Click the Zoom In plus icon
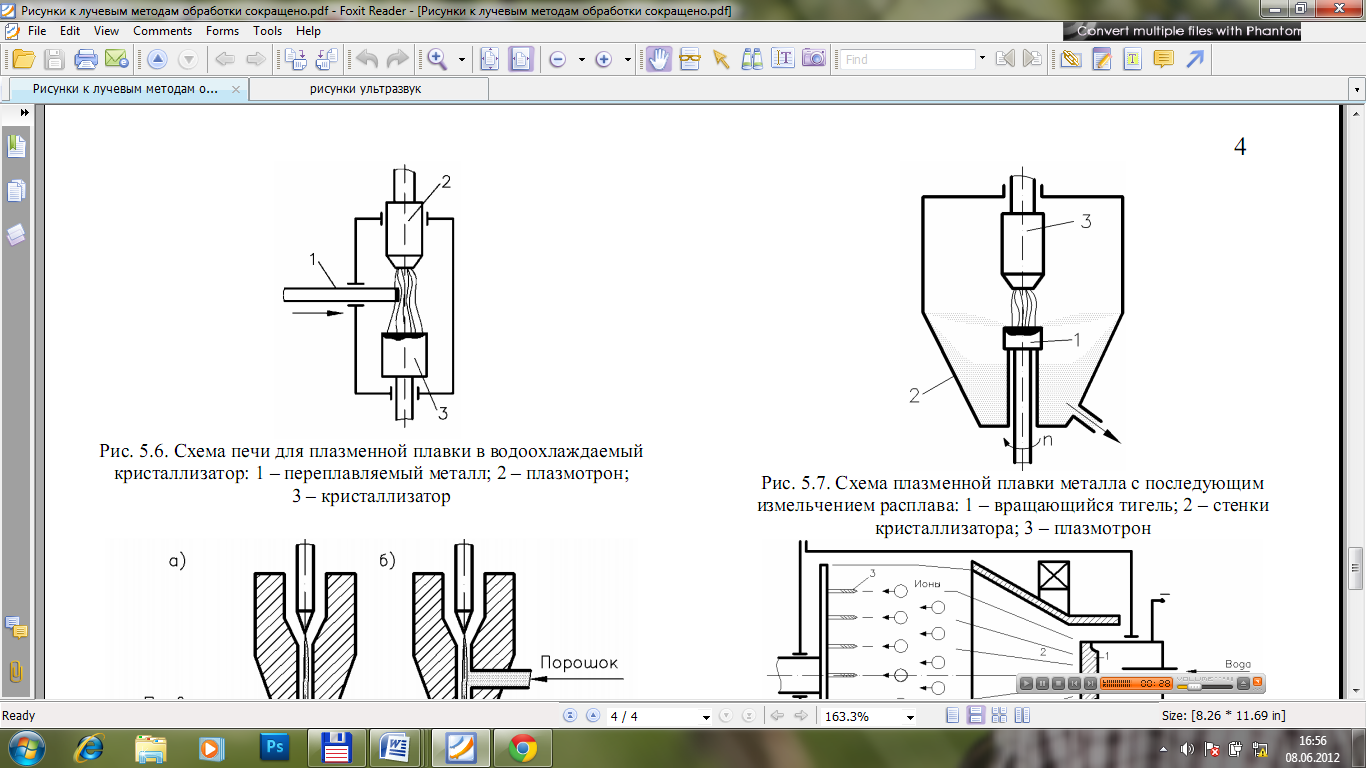This screenshot has width=1366, height=768. 603,59
